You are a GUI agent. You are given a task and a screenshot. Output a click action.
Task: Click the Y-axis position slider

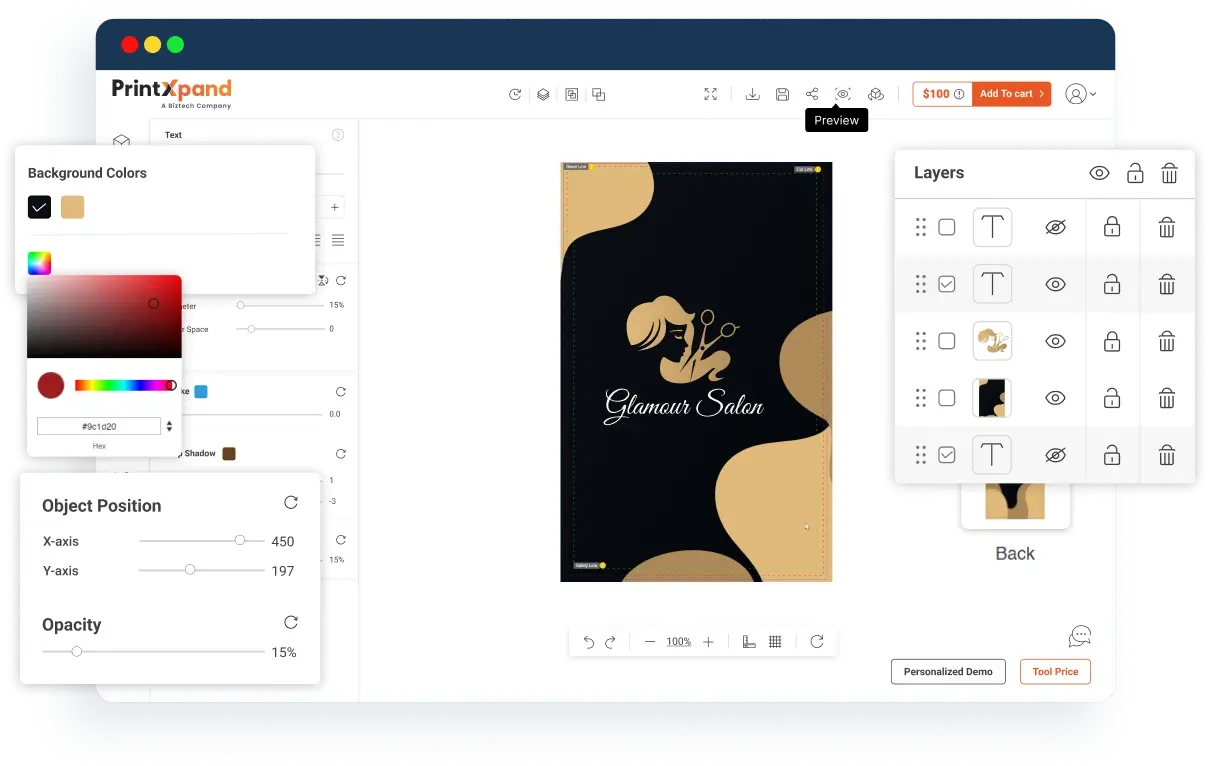point(202,570)
